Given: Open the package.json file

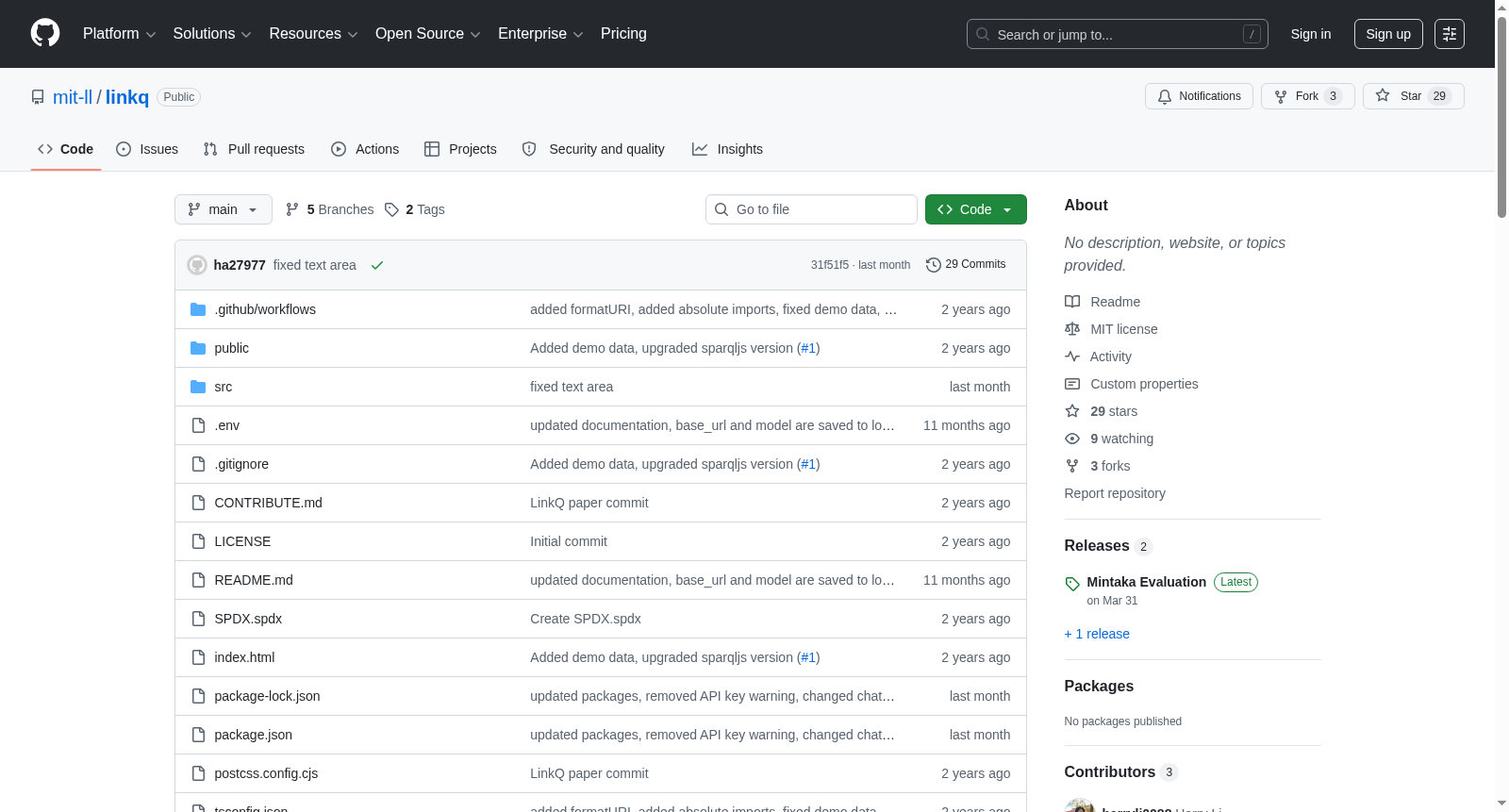Looking at the screenshot, I should click(253, 735).
